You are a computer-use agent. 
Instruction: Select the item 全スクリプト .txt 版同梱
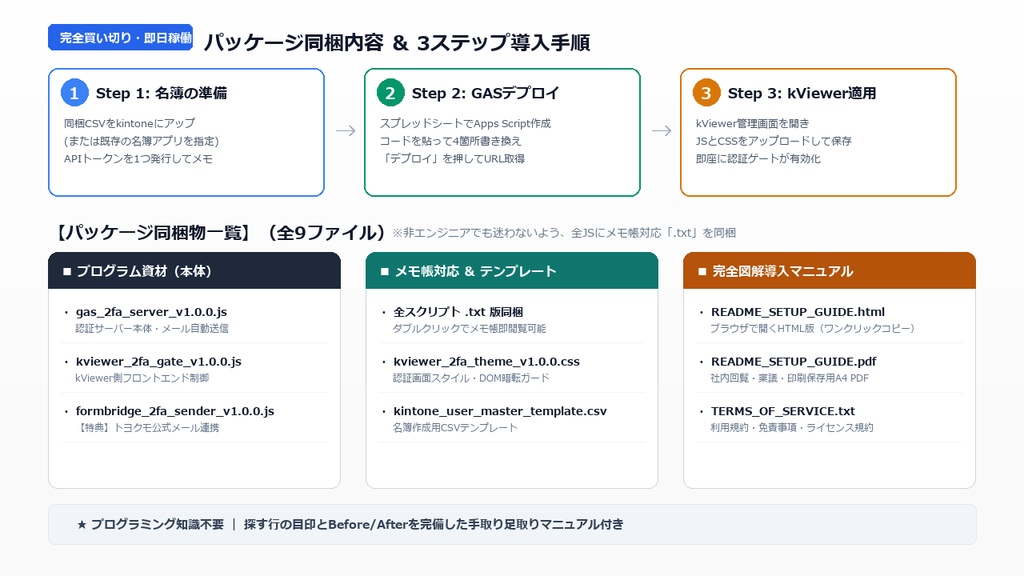tap(458, 312)
